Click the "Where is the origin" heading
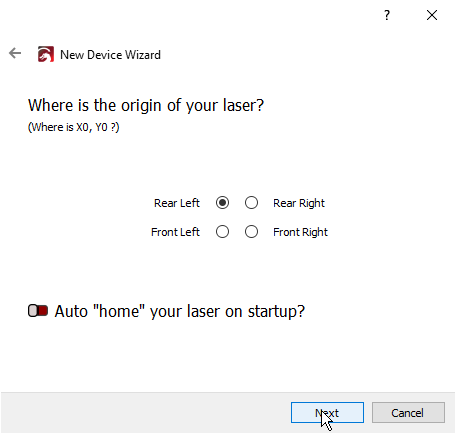This screenshot has width=456, height=434. point(146,105)
